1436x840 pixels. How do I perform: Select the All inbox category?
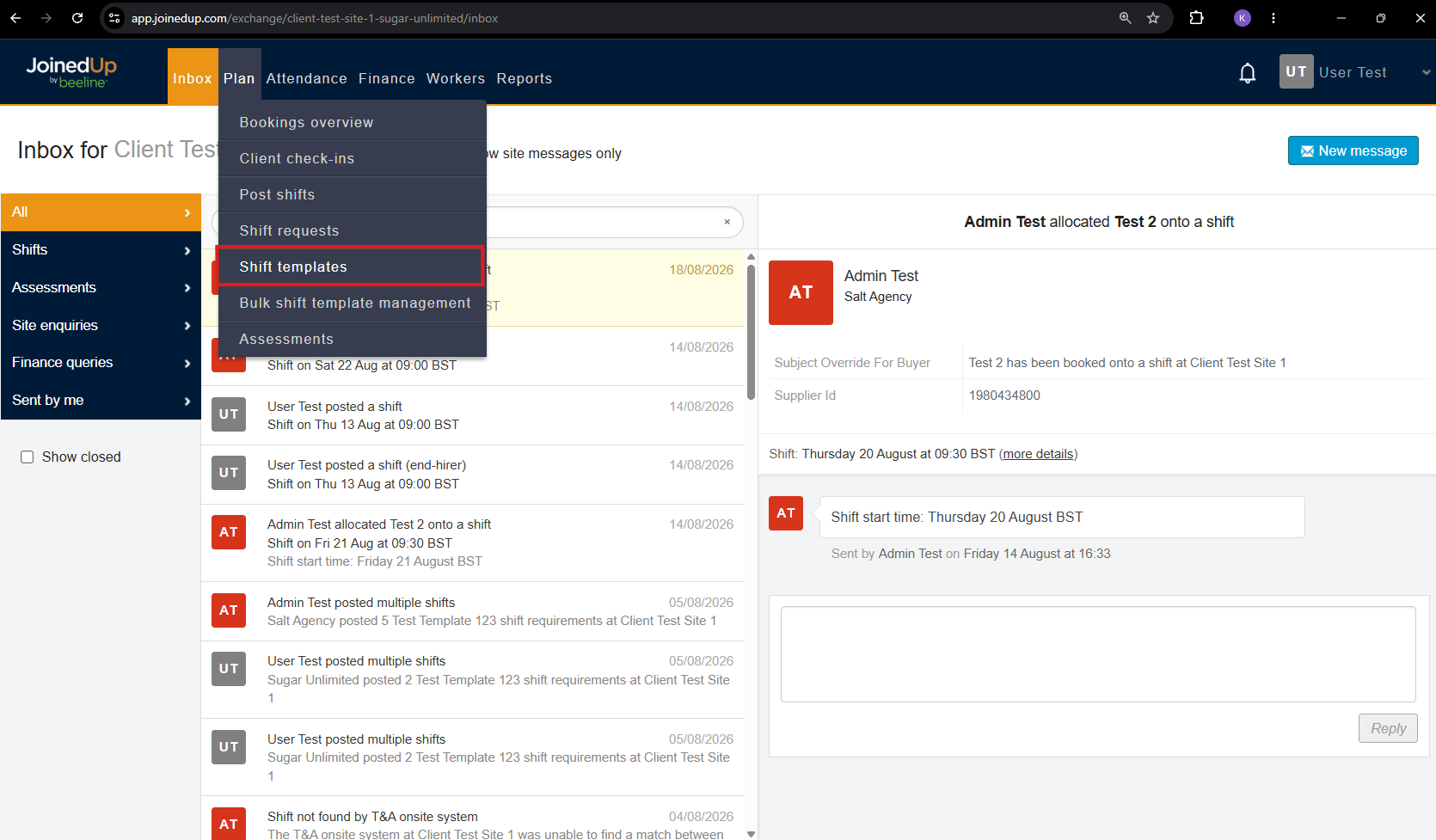[x=101, y=212]
